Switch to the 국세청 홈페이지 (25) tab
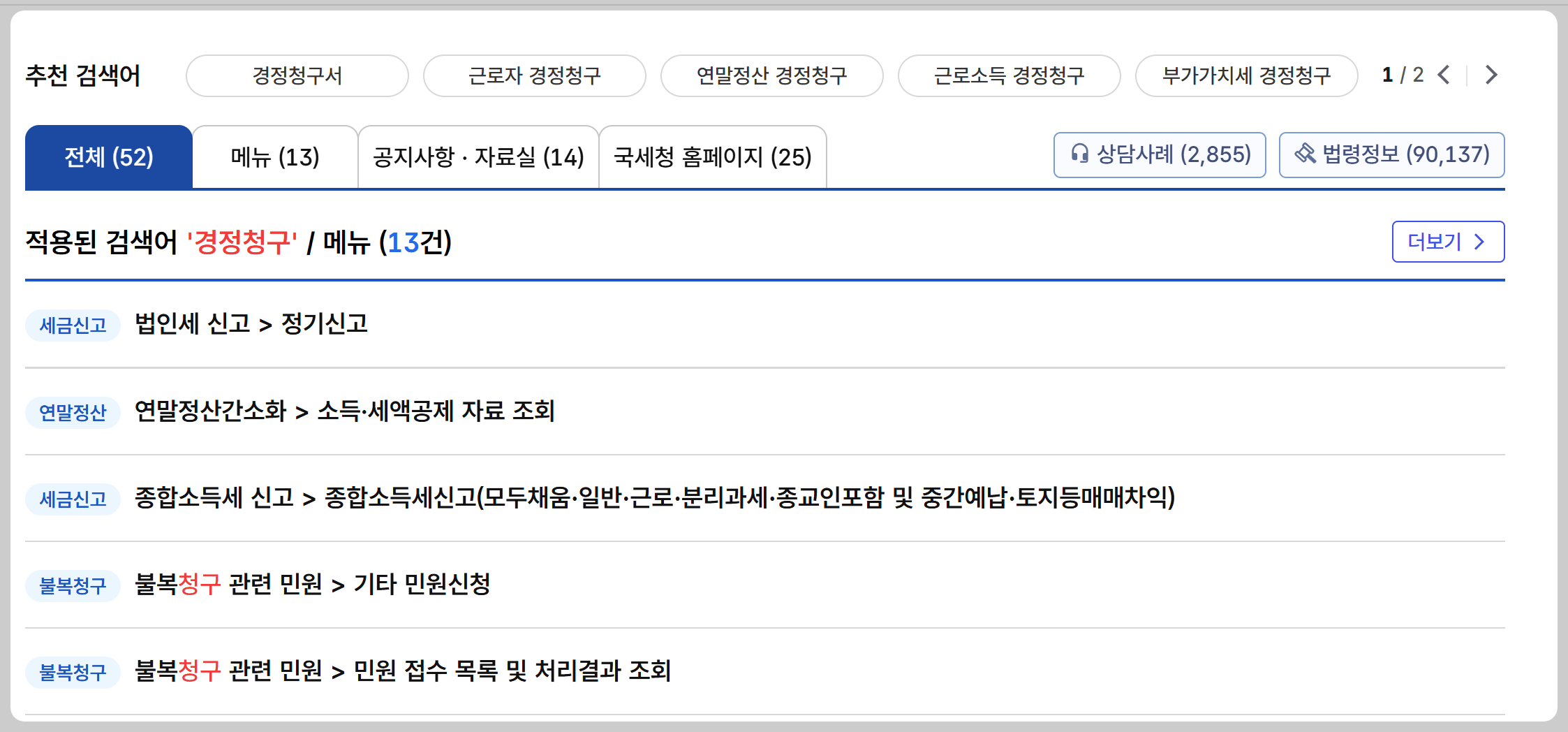The height and width of the screenshot is (732, 1568). pyautogui.click(x=712, y=158)
